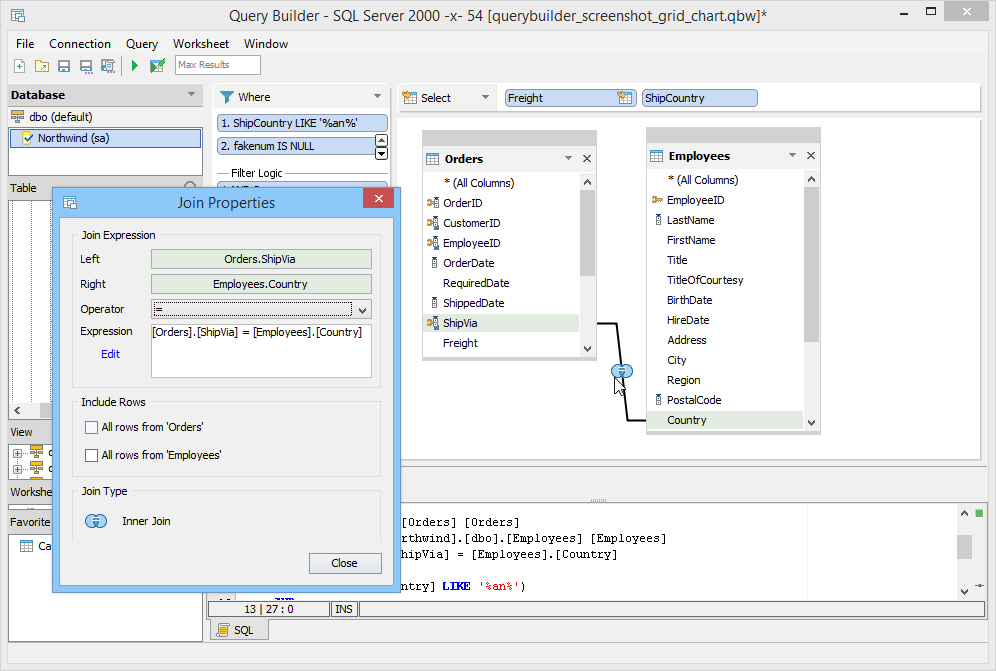Open the Select clause dropdown arrow
The image size is (996, 671).
coord(485,98)
